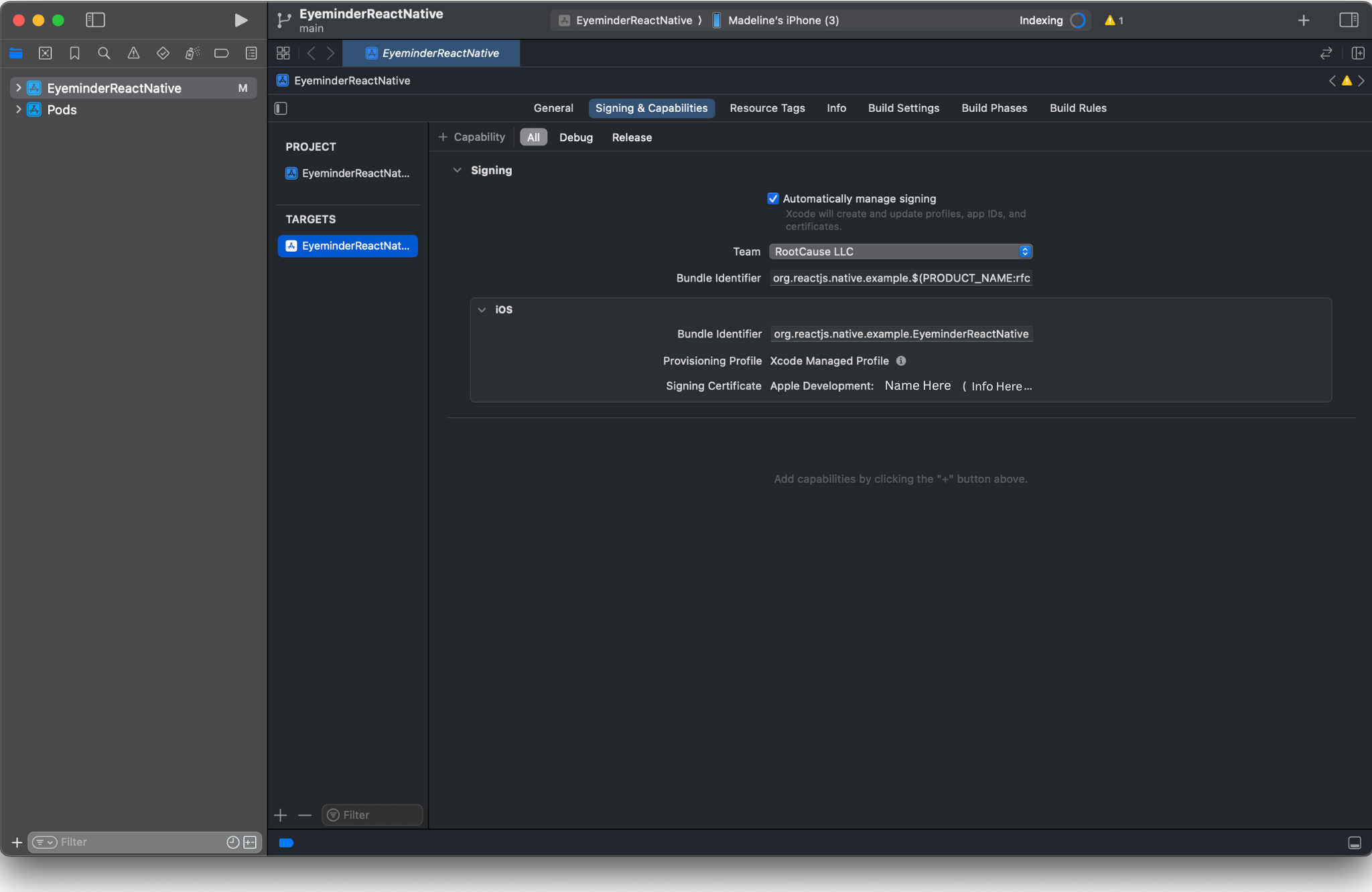The image size is (1372, 892).
Task: Remove the selected target with minus button
Action: coord(305,815)
